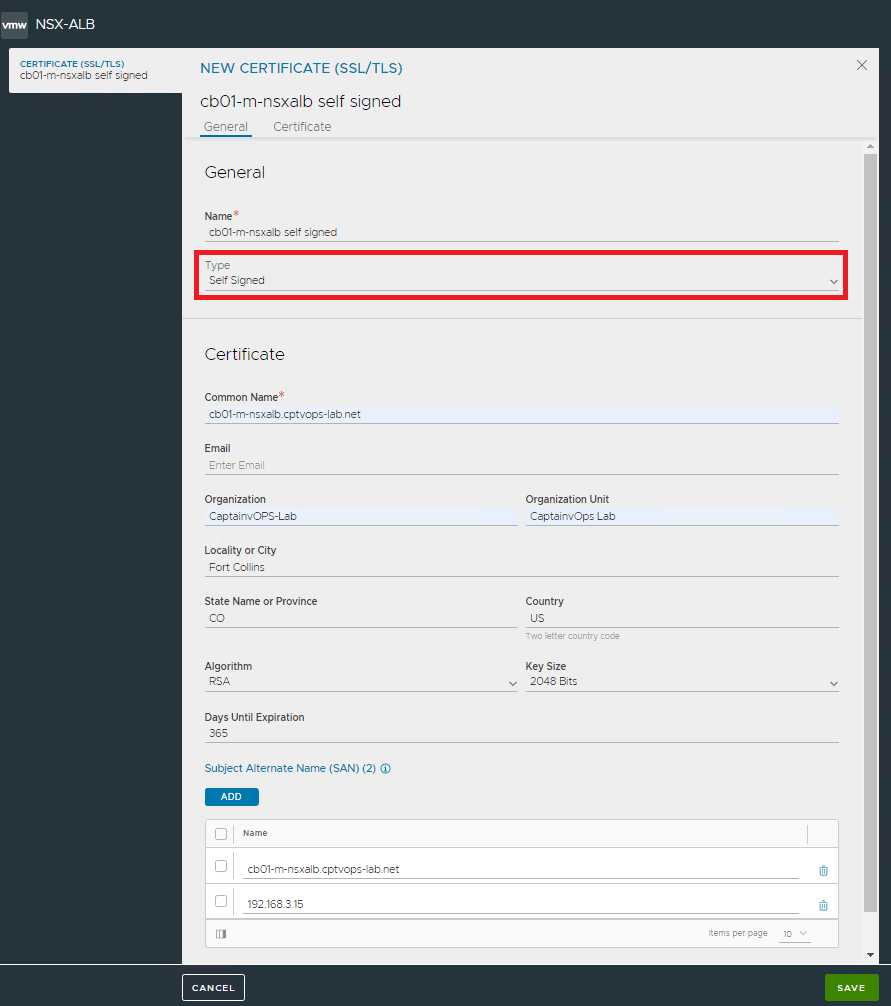Select the General tab
The width and height of the screenshot is (891, 1006).
(225, 127)
